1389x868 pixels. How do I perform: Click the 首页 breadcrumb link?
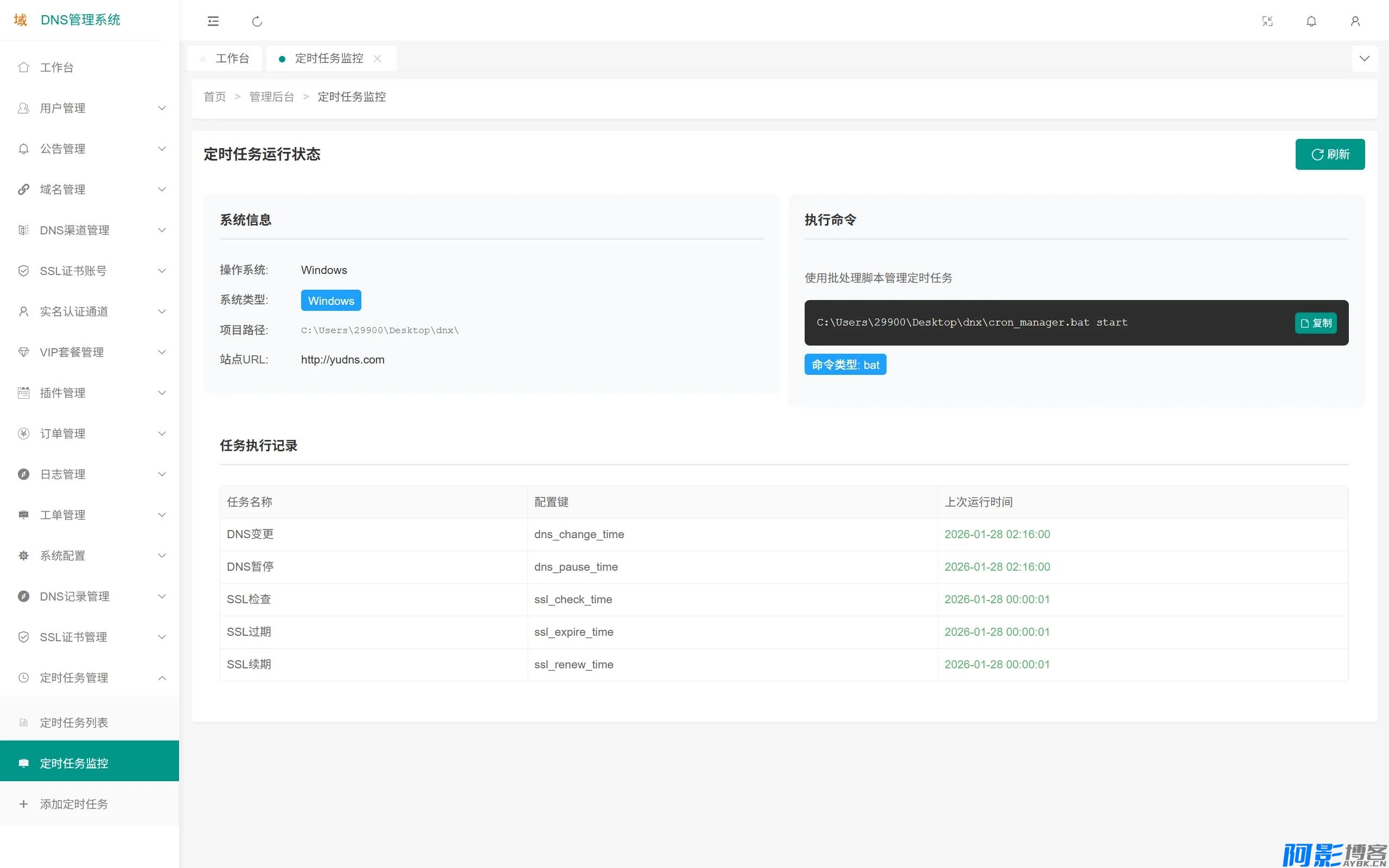point(215,97)
